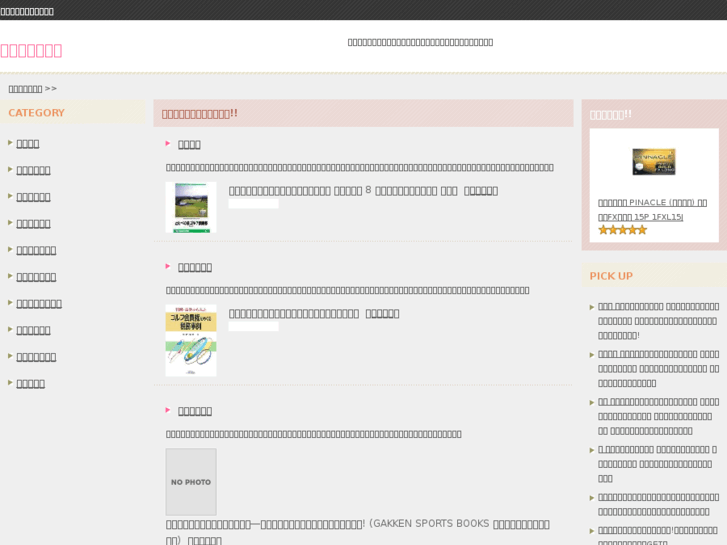The height and width of the screenshot is (545, 727).
Task: Open the NO PHOTO placeholder image
Action: [x=191, y=481]
